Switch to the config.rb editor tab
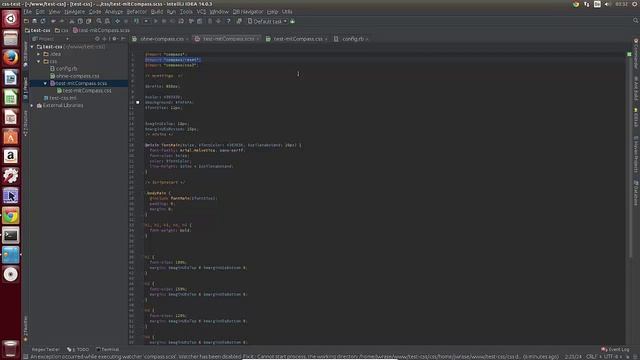The image size is (640, 360). pyautogui.click(x=353, y=39)
